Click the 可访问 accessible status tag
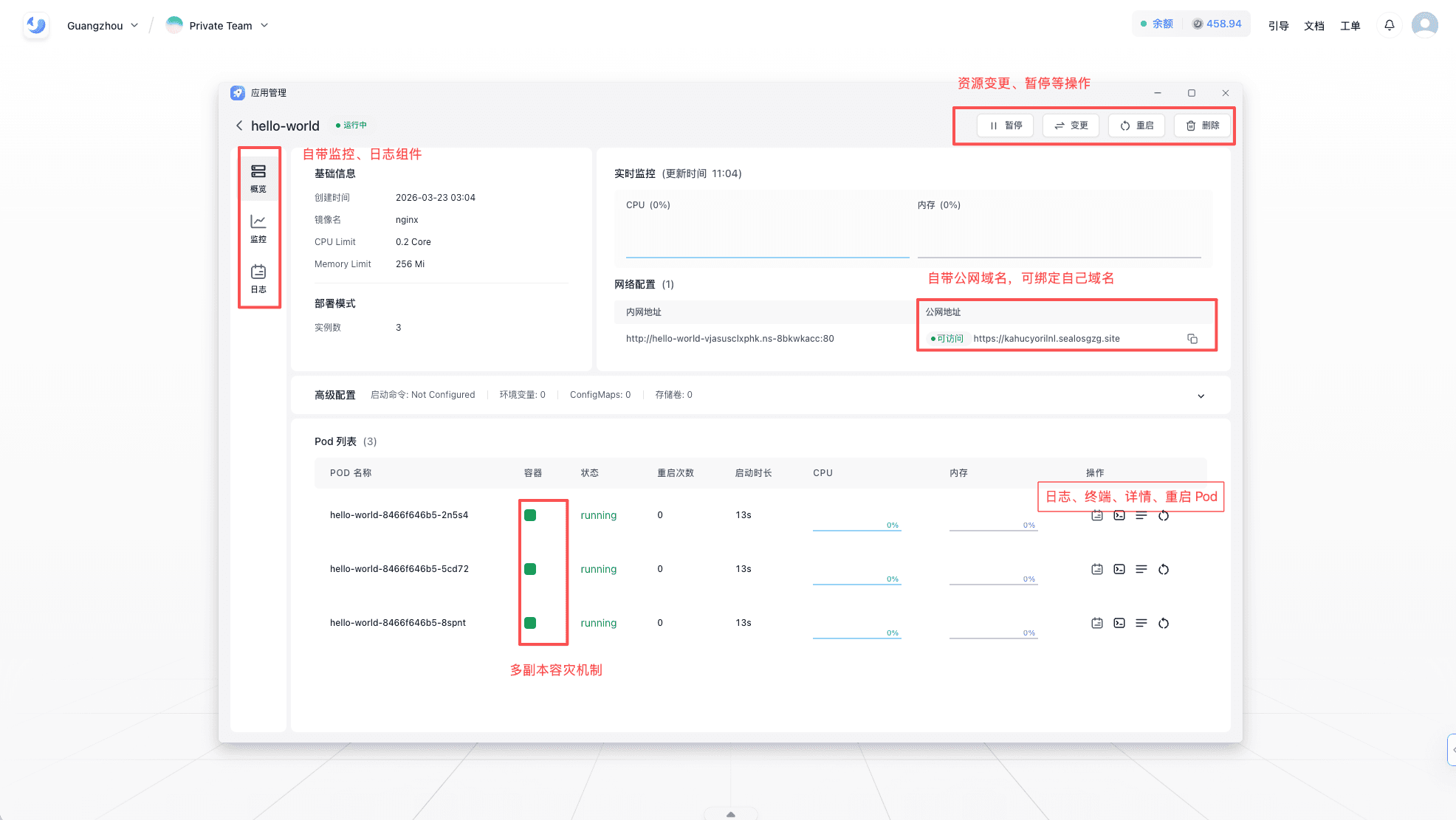1456x820 pixels. click(x=947, y=339)
